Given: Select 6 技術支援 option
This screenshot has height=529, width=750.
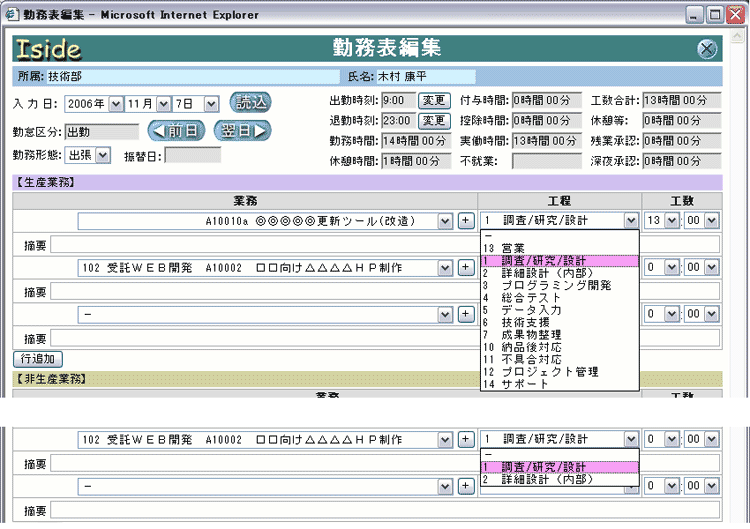Looking at the screenshot, I should pos(560,323).
